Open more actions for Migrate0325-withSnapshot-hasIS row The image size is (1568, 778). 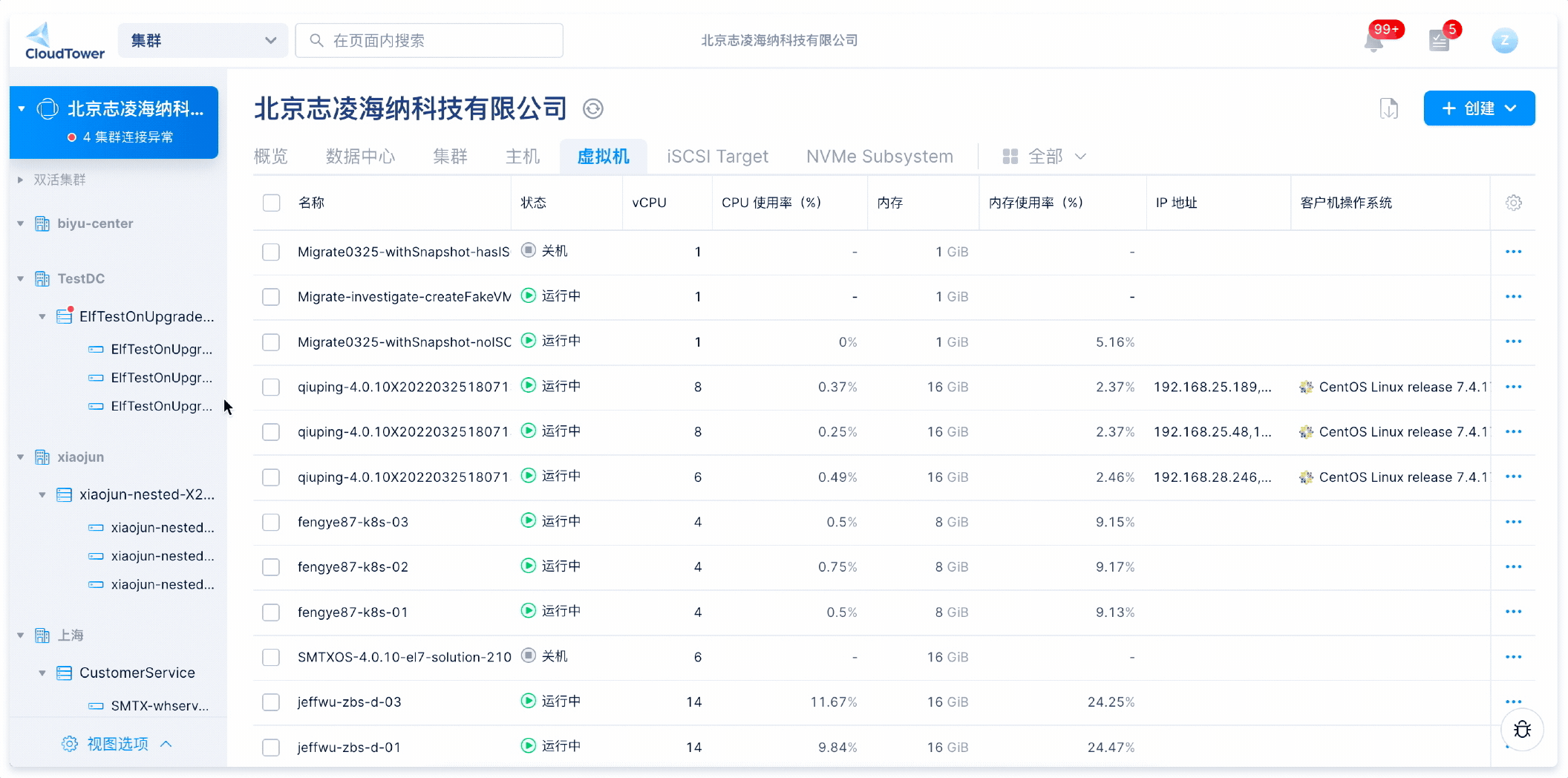click(1513, 252)
